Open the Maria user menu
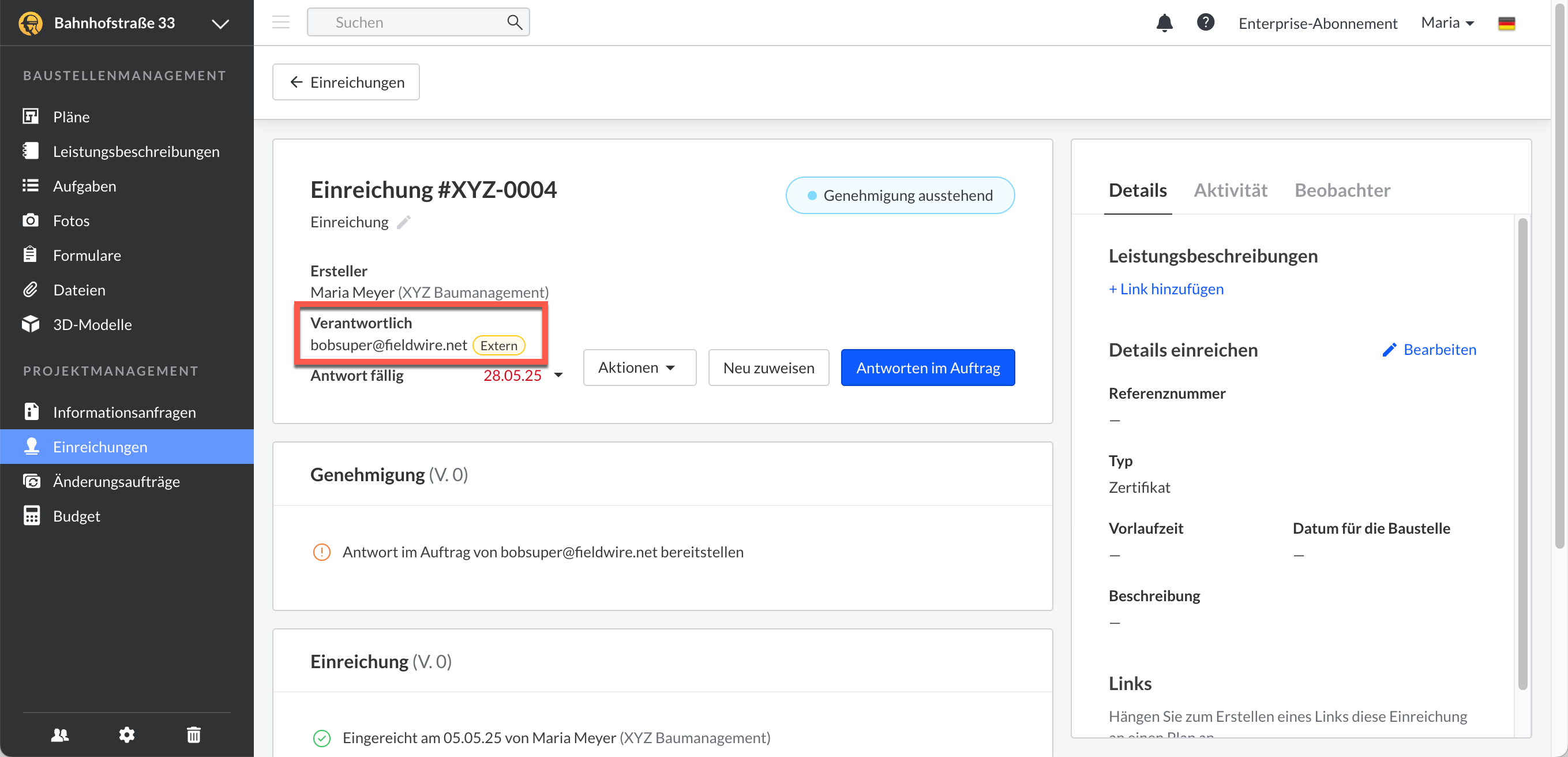 (x=1447, y=23)
